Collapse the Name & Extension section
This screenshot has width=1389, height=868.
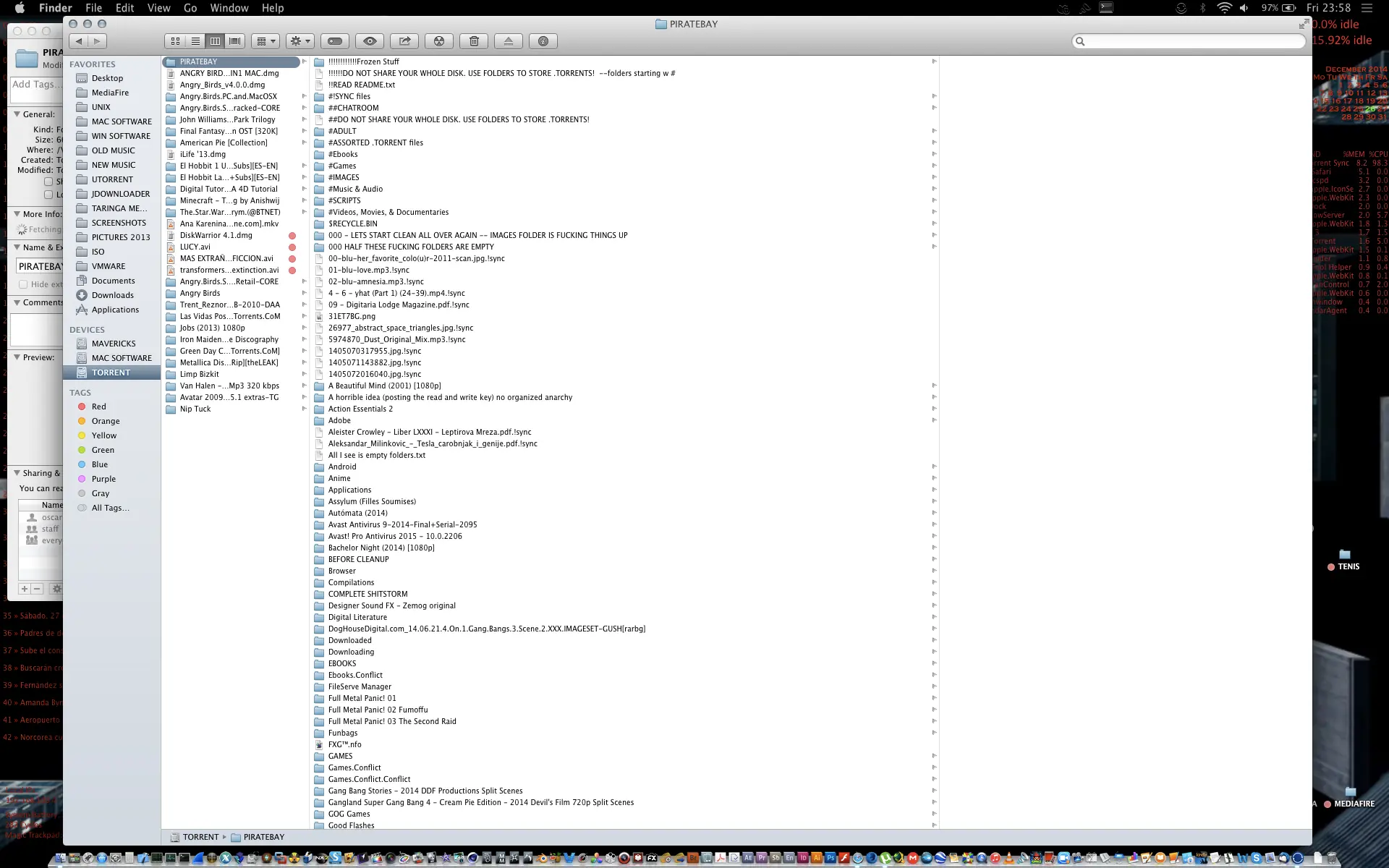pos(17,247)
